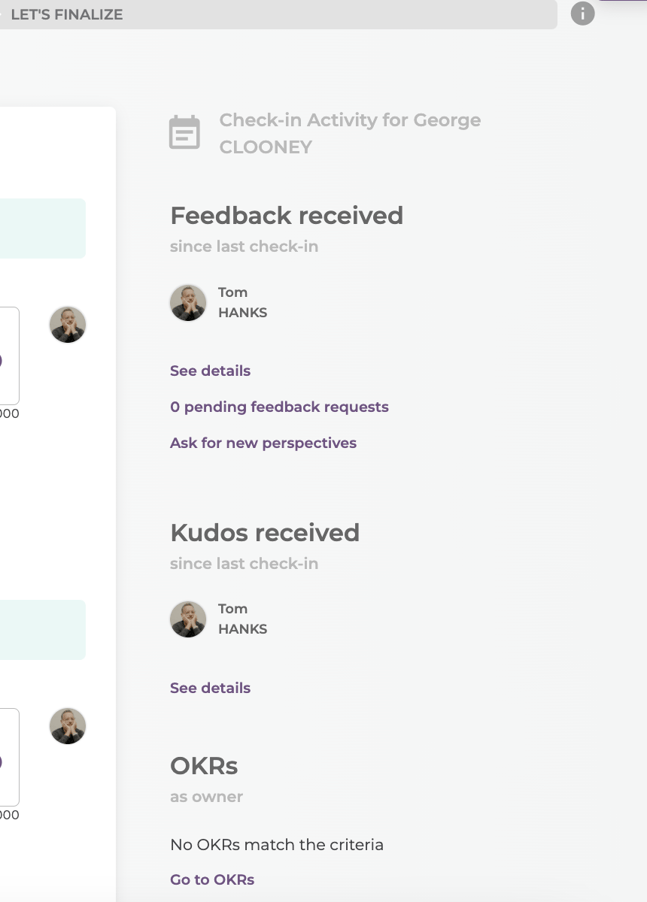Viewport: 647px width, 902px height.
Task: Collapse the Feedback received section heading
Action: coord(287,216)
